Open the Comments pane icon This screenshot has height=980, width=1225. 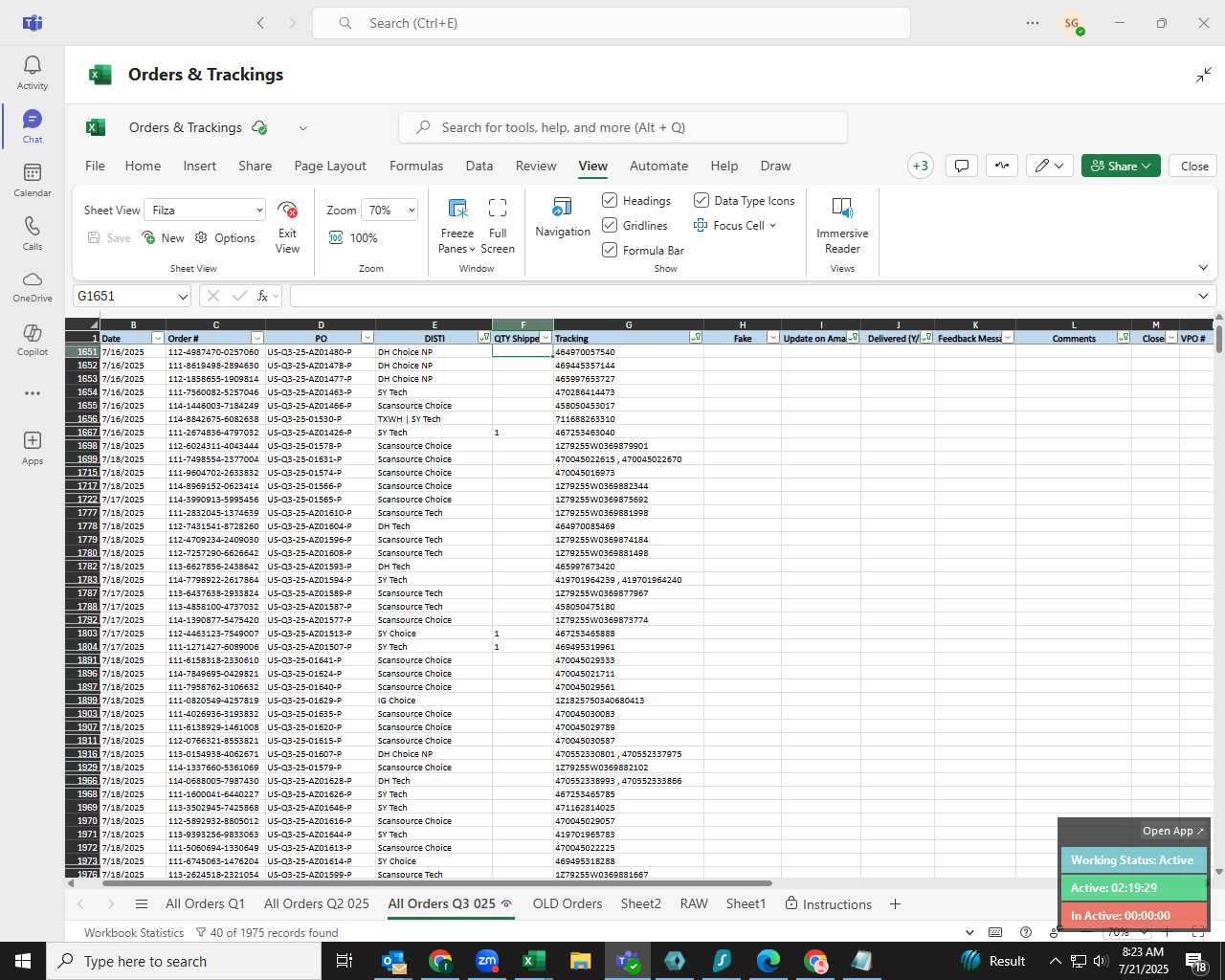click(x=962, y=166)
